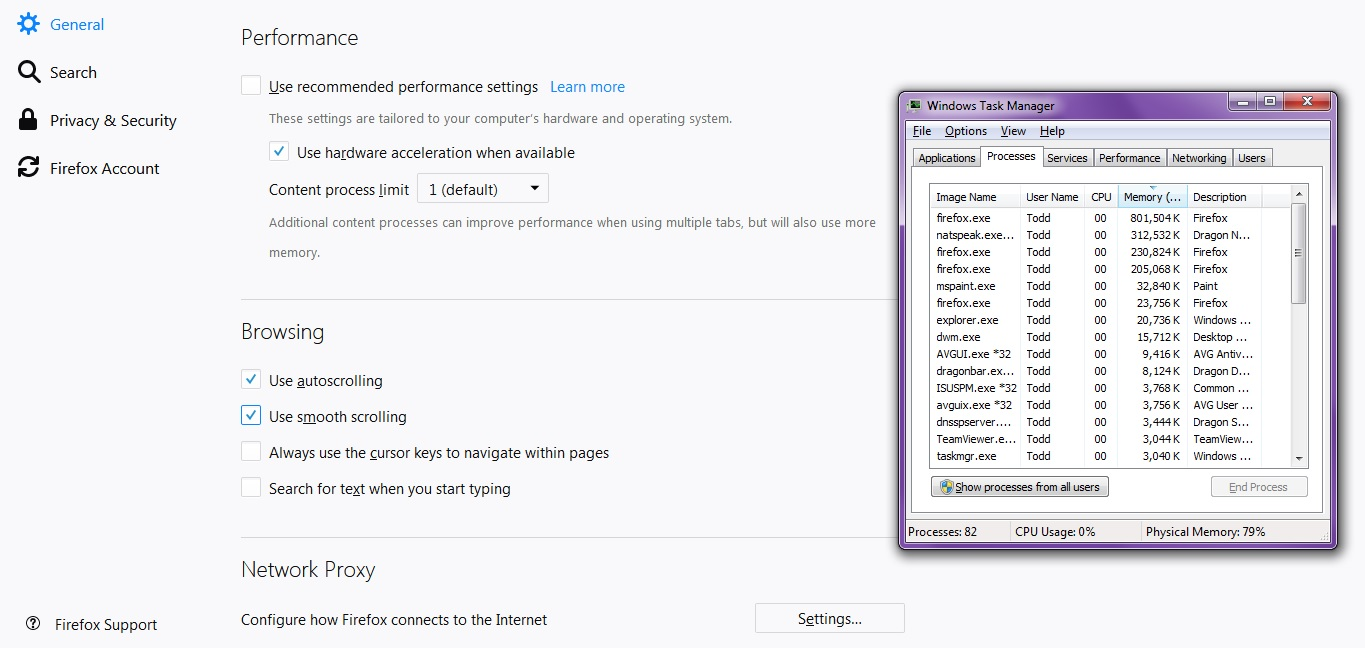
Task: Enable Use recommended performance settings checkbox
Action: click(x=251, y=86)
